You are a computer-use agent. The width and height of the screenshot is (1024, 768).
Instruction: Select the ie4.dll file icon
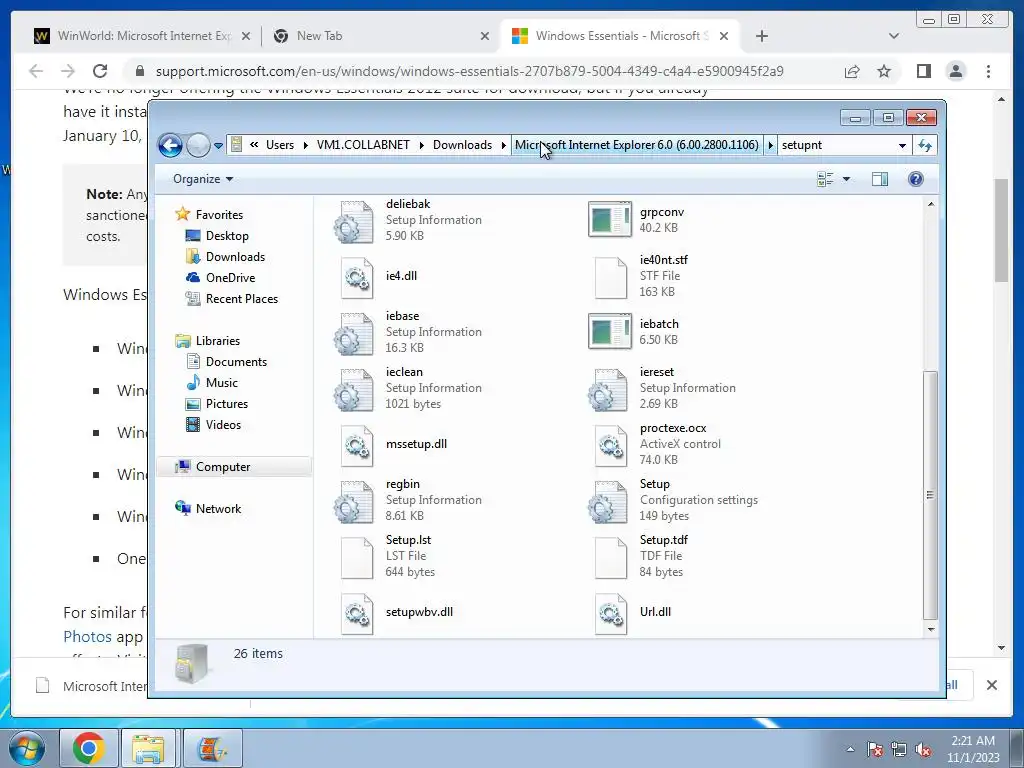357,276
